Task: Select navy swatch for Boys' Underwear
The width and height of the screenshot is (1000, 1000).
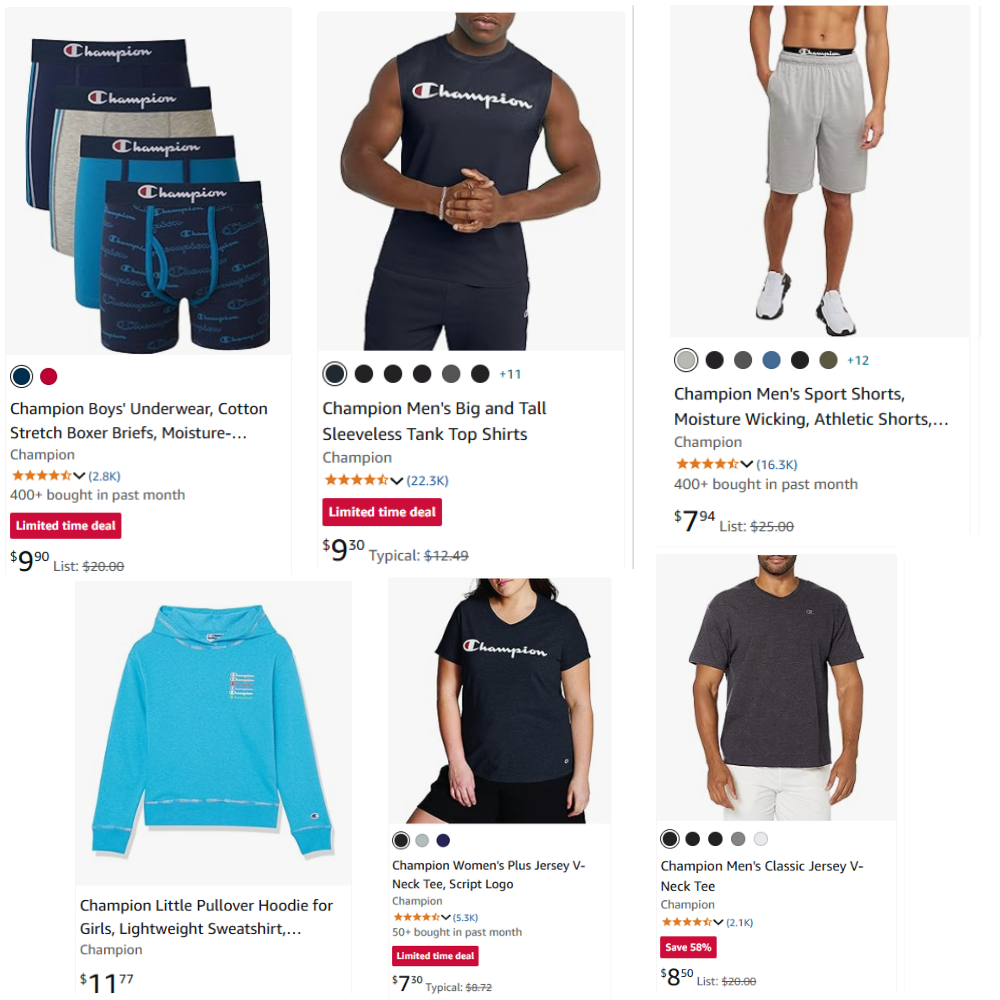Action: click(x=22, y=376)
